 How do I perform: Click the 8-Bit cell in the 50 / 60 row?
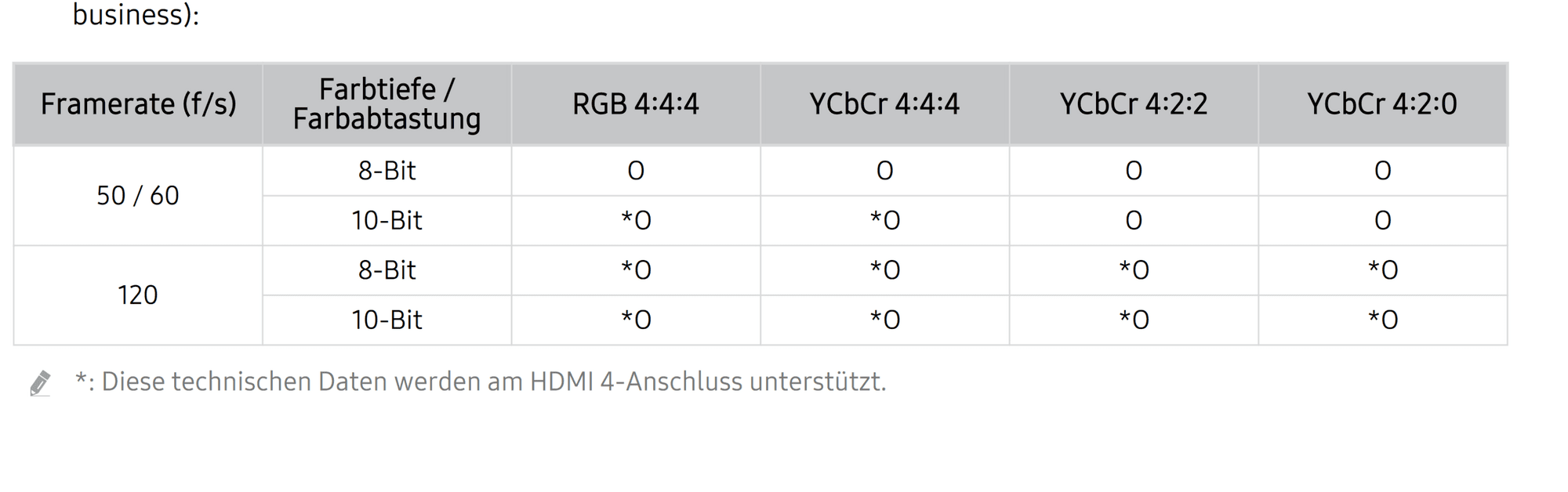387,171
